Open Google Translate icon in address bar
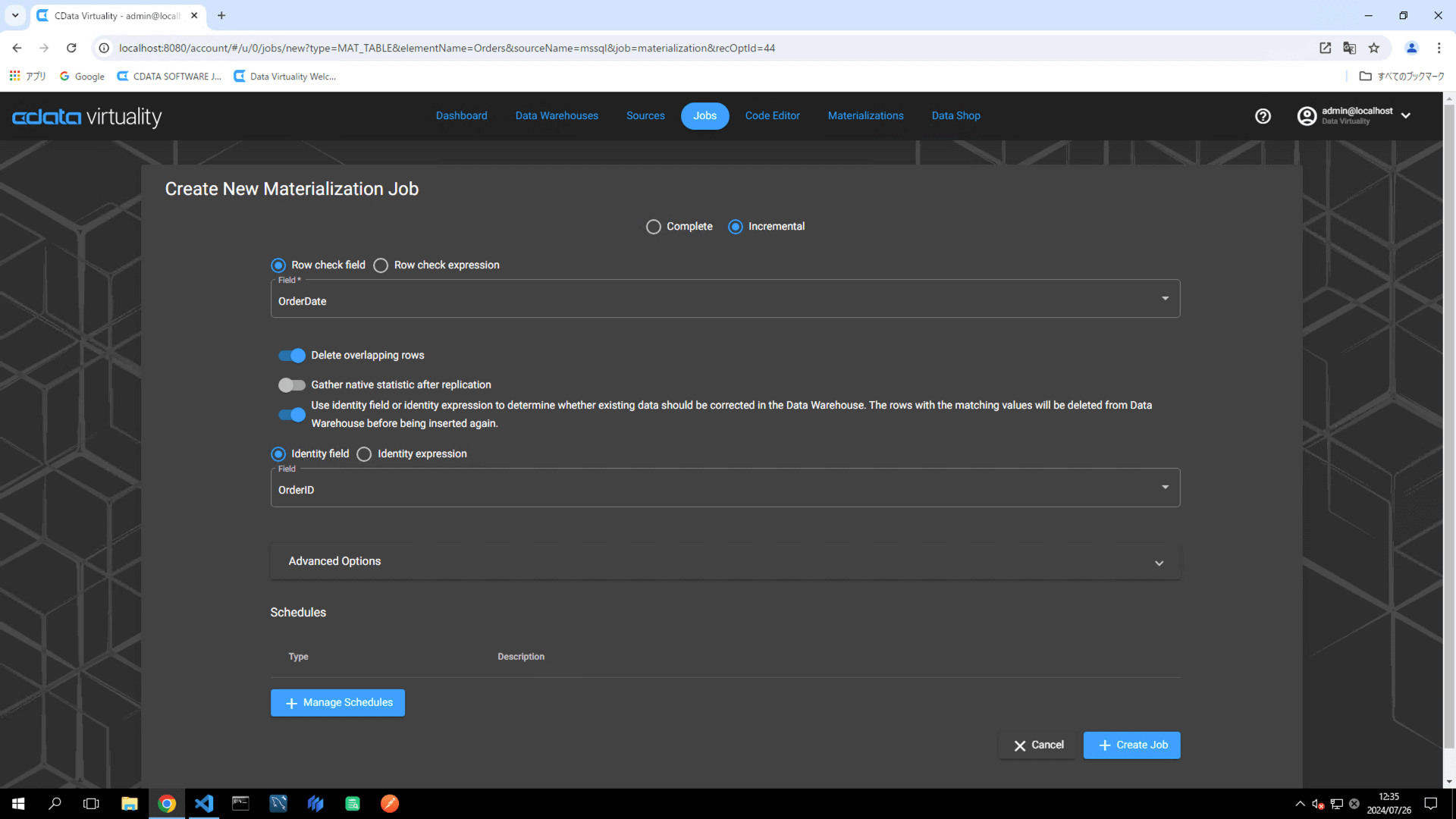This screenshot has width=1456, height=819. 1349,48
